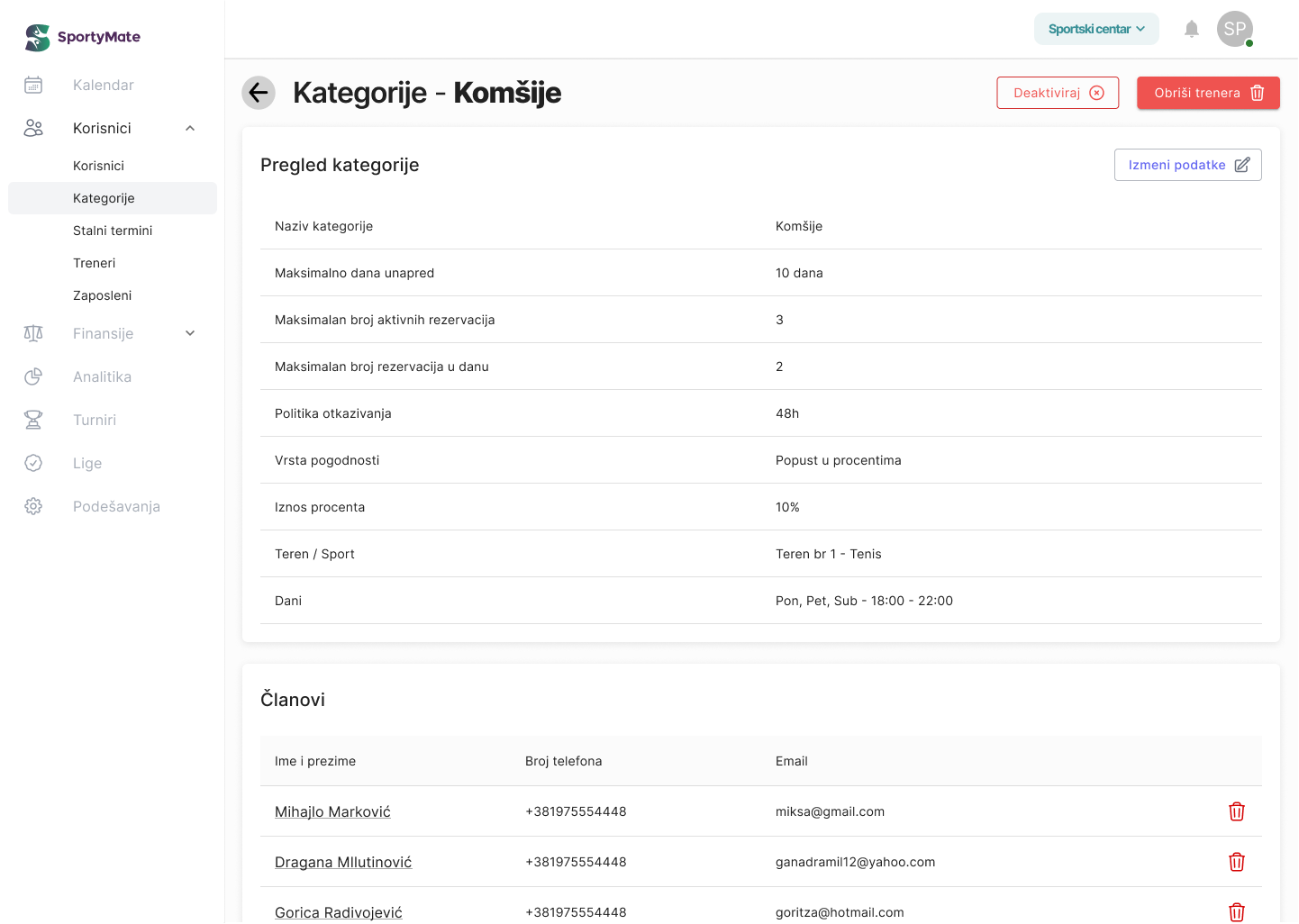
Task: Open Dragana Mllutinović profile link
Action: pos(343,862)
